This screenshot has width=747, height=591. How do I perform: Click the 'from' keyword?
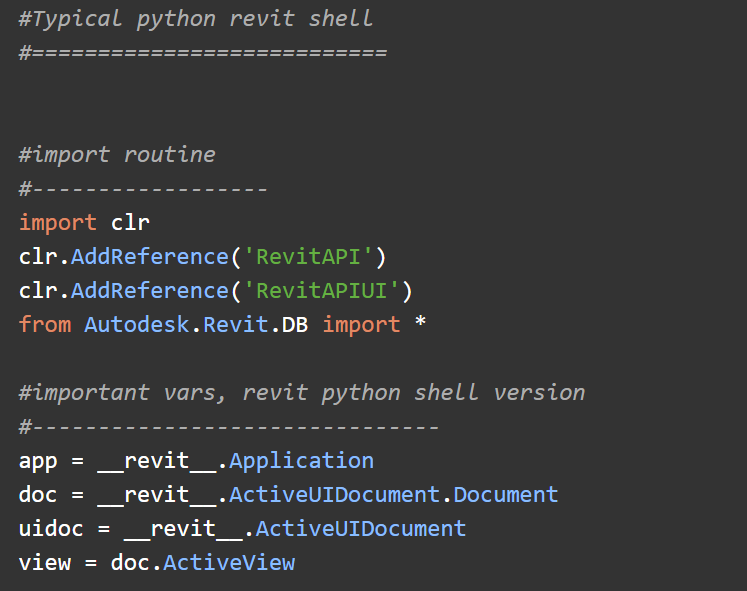[45, 324]
